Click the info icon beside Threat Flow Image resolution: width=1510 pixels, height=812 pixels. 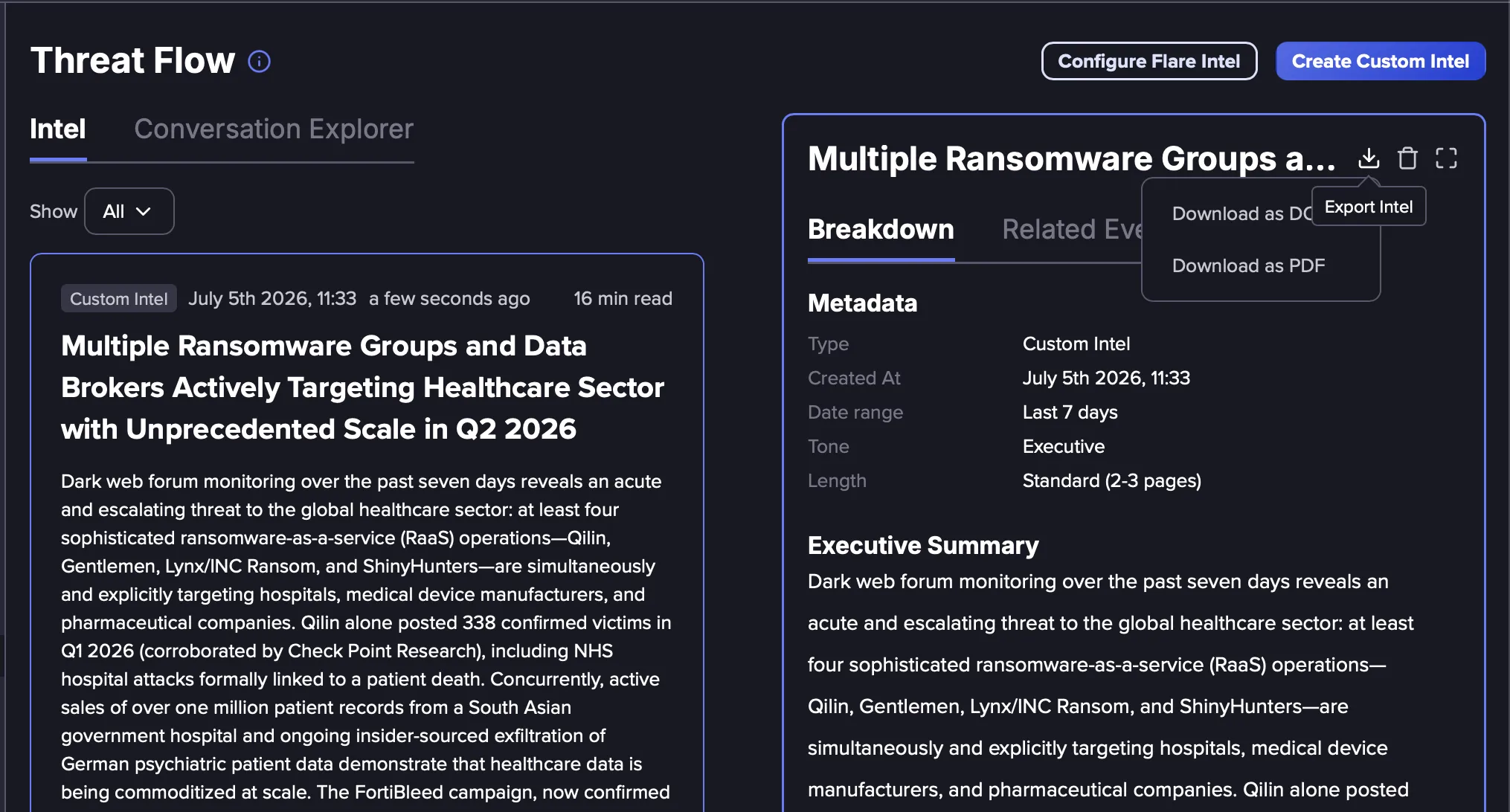coord(259,61)
